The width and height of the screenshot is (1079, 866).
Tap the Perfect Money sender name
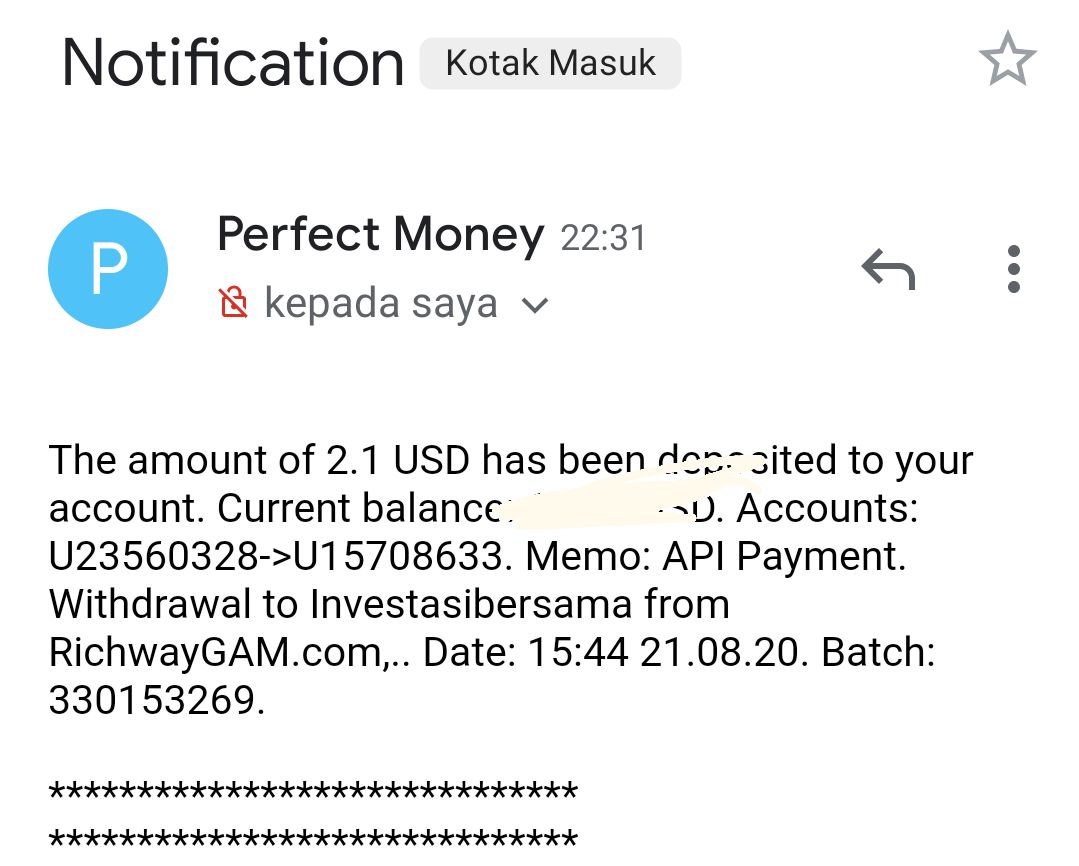click(380, 236)
